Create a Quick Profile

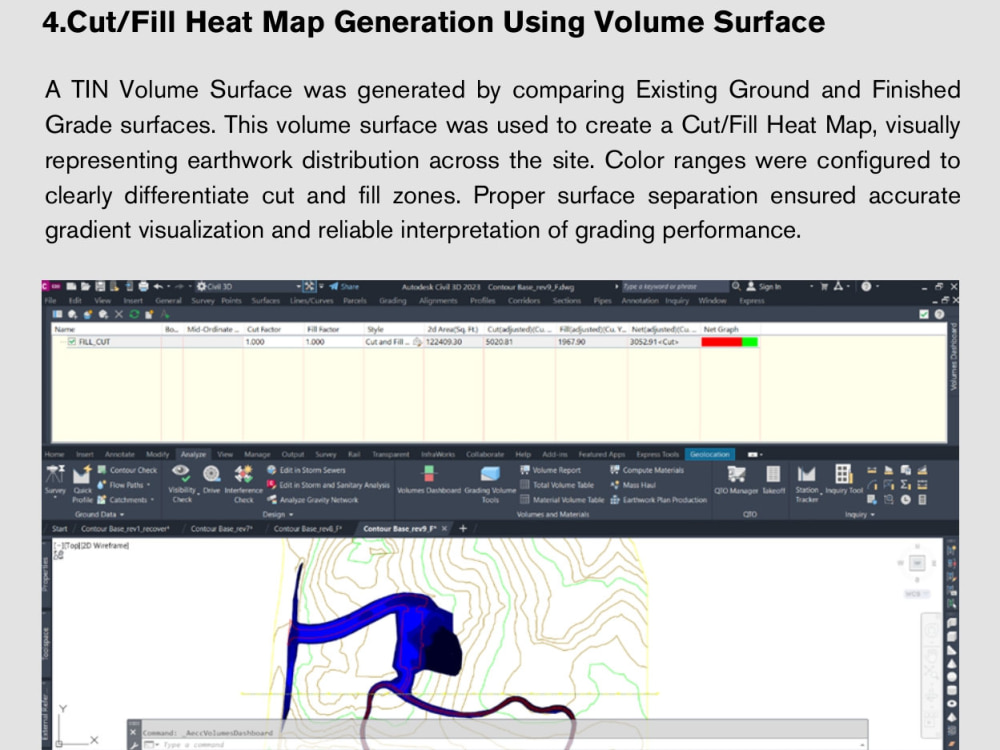click(x=82, y=484)
